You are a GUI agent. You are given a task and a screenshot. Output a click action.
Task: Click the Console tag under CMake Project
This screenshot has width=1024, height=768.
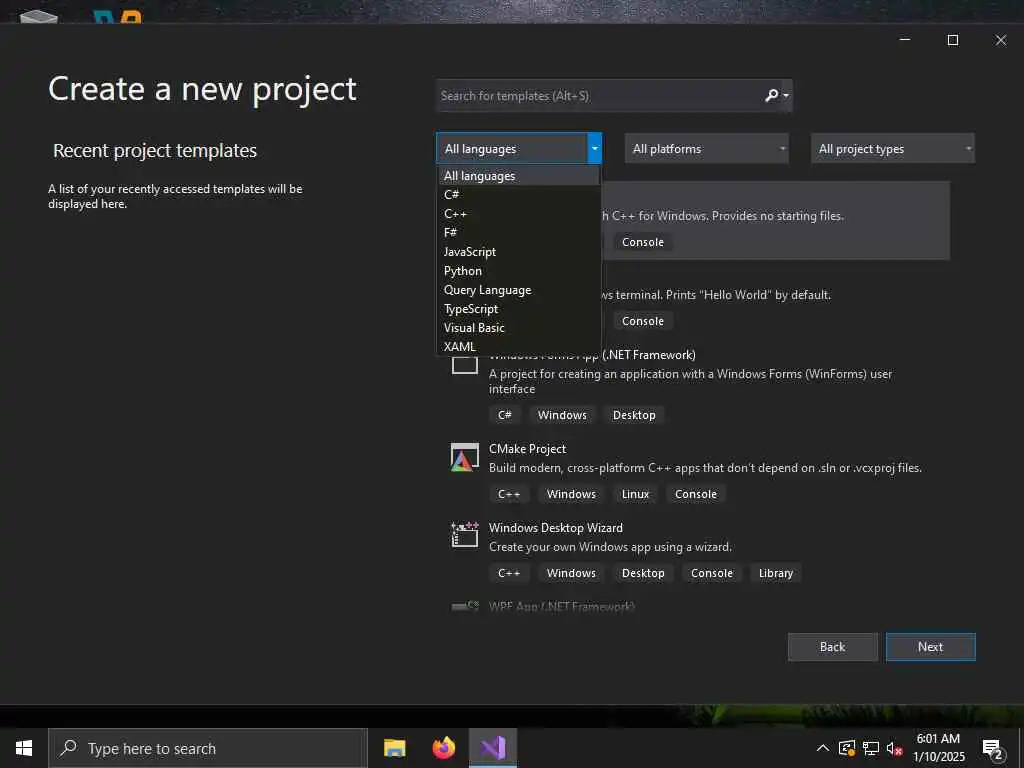pyautogui.click(x=696, y=494)
